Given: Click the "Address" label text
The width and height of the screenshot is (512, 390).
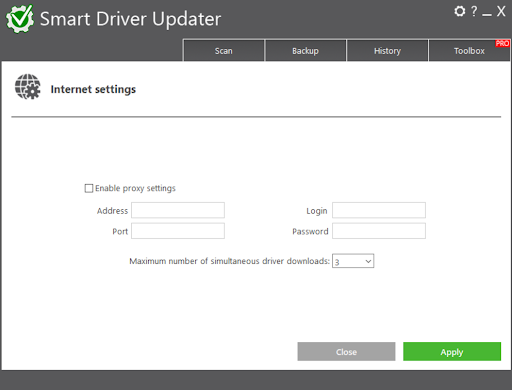Looking at the screenshot, I should (x=112, y=211).
